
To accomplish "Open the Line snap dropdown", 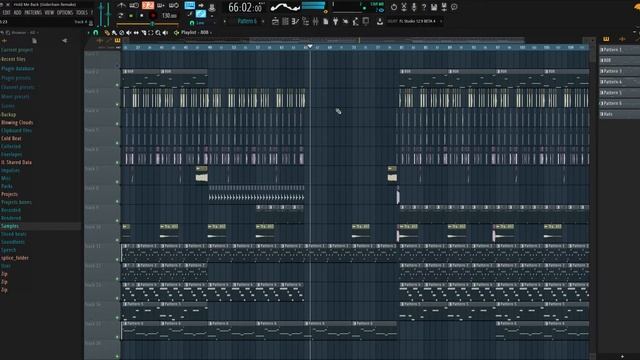I will click(200, 23).
